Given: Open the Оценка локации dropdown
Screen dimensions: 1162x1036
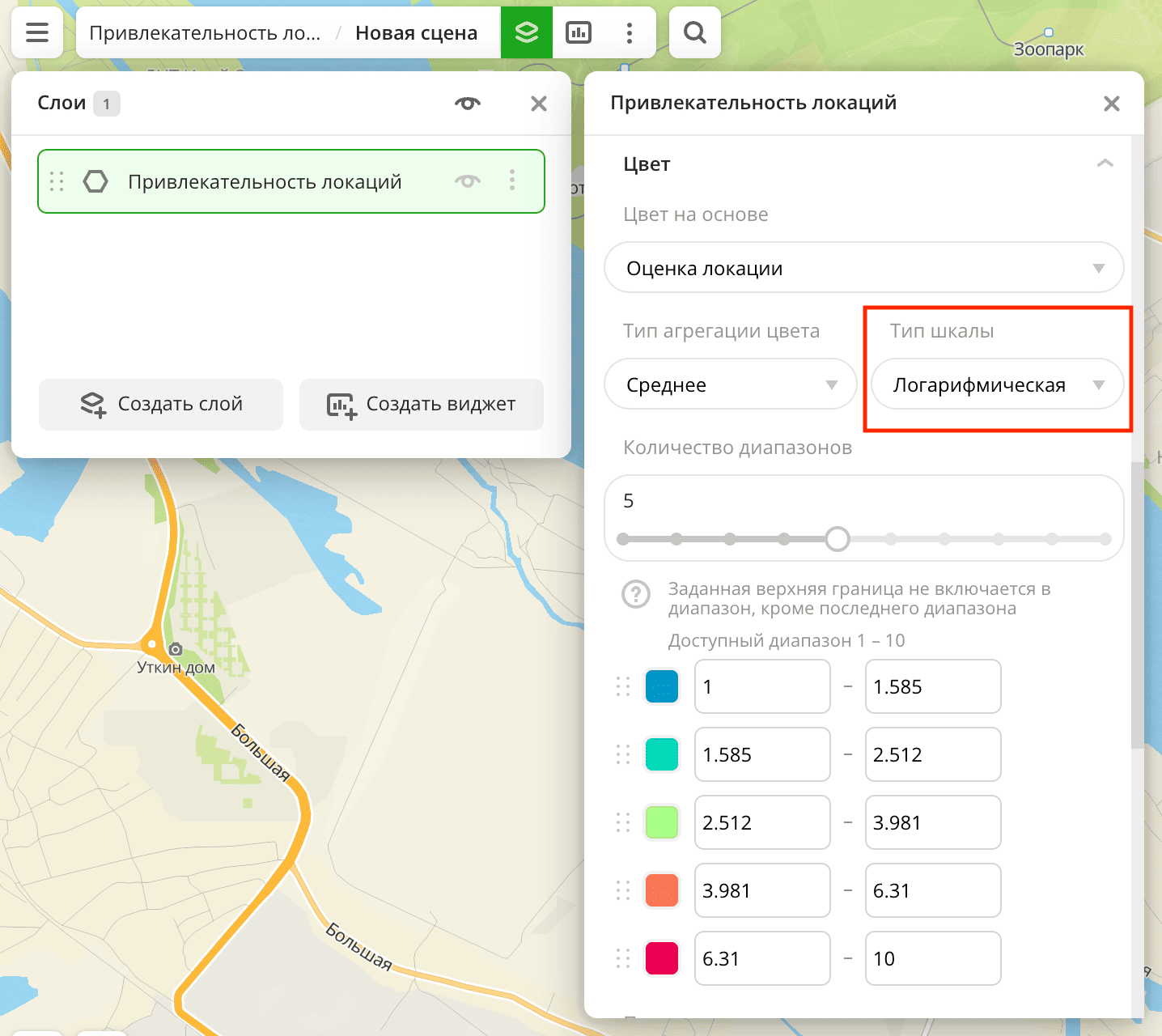Looking at the screenshot, I should (x=863, y=268).
